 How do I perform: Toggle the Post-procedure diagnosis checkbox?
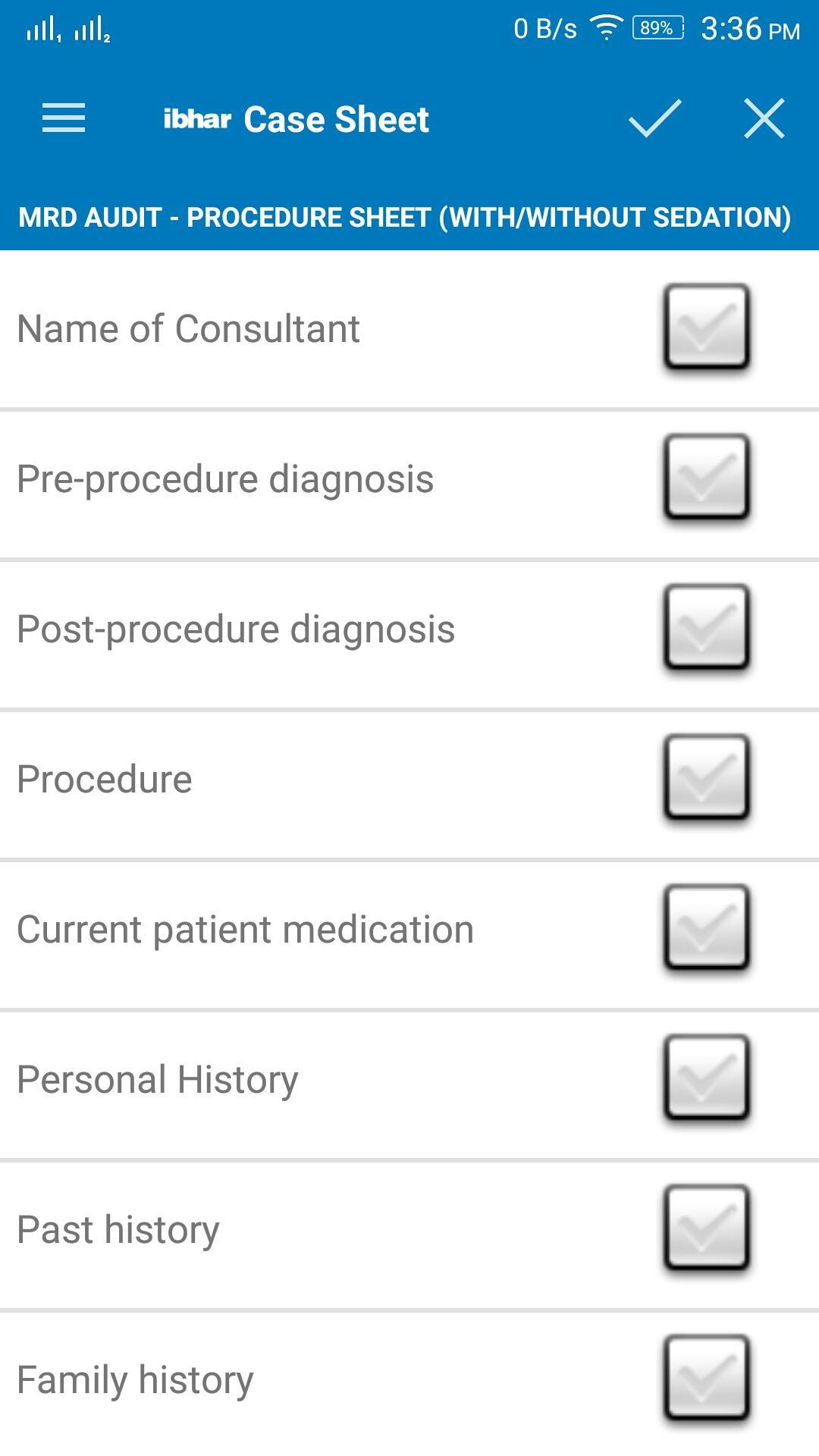tap(707, 627)
